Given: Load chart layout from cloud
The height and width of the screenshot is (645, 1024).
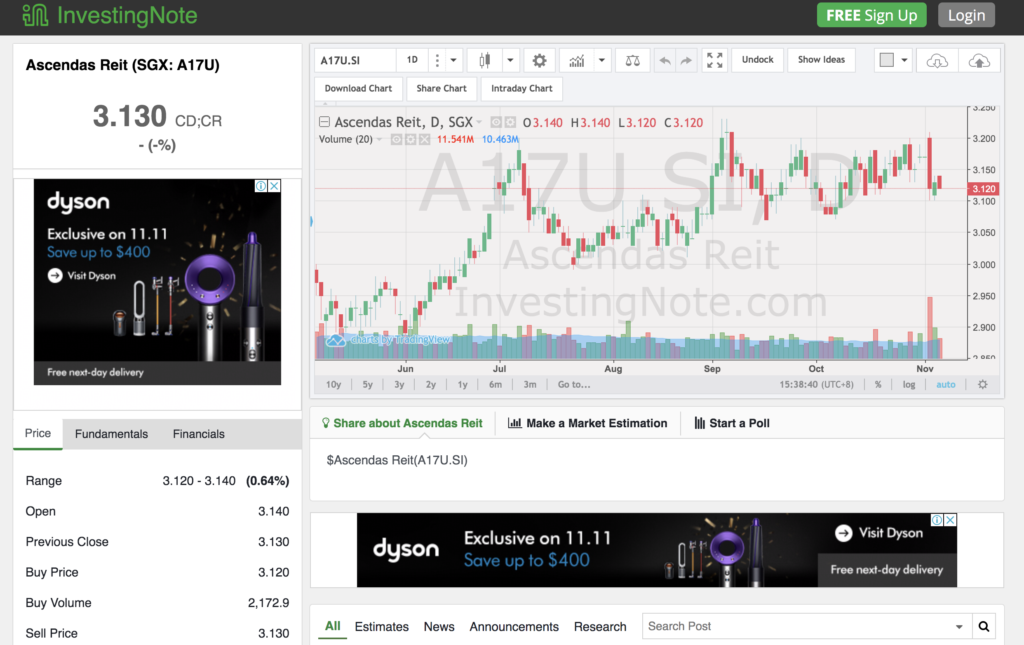Looking at the screenshot, I should tap(937, 61).
